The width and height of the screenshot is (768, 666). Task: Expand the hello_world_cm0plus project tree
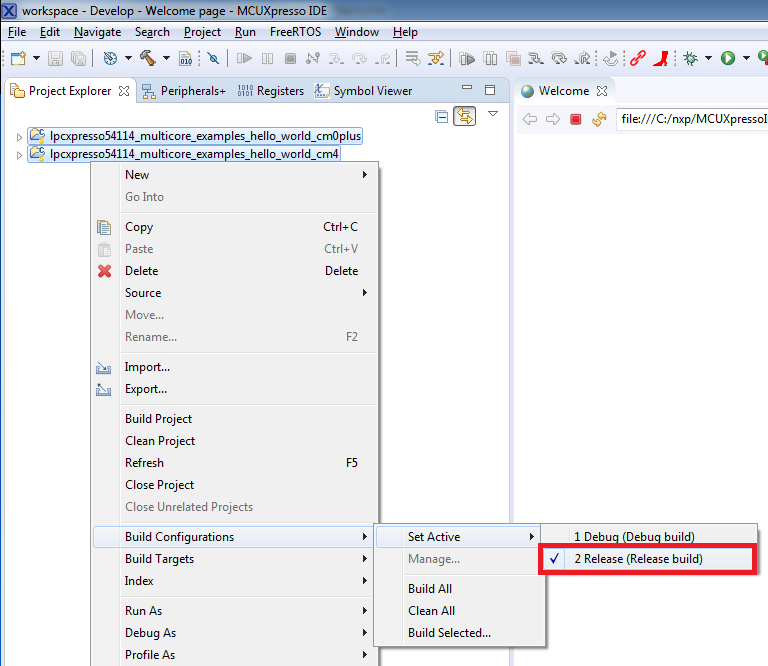point(18,137)
